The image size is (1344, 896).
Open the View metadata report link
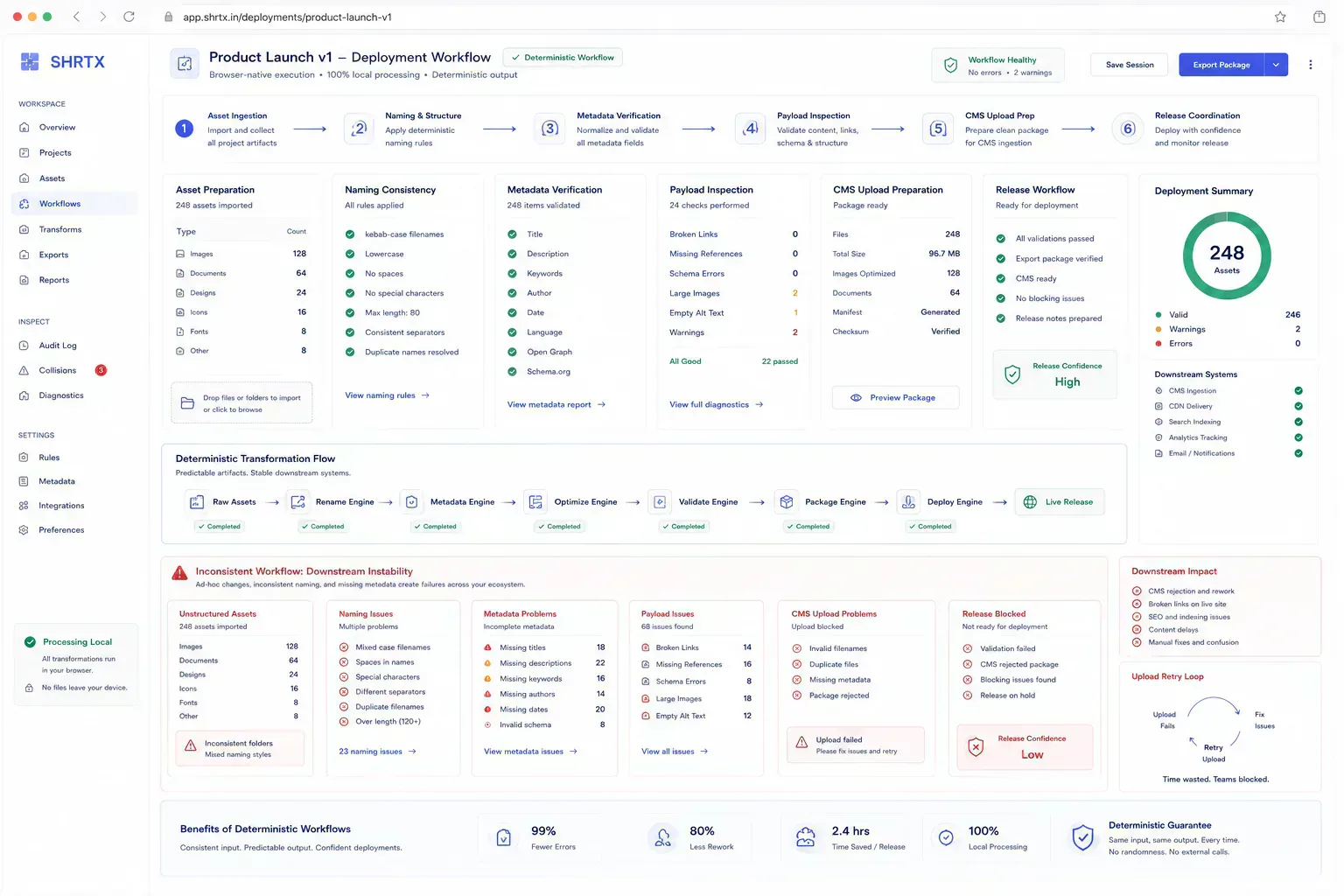pyautogui.click(x=556, y=404)
